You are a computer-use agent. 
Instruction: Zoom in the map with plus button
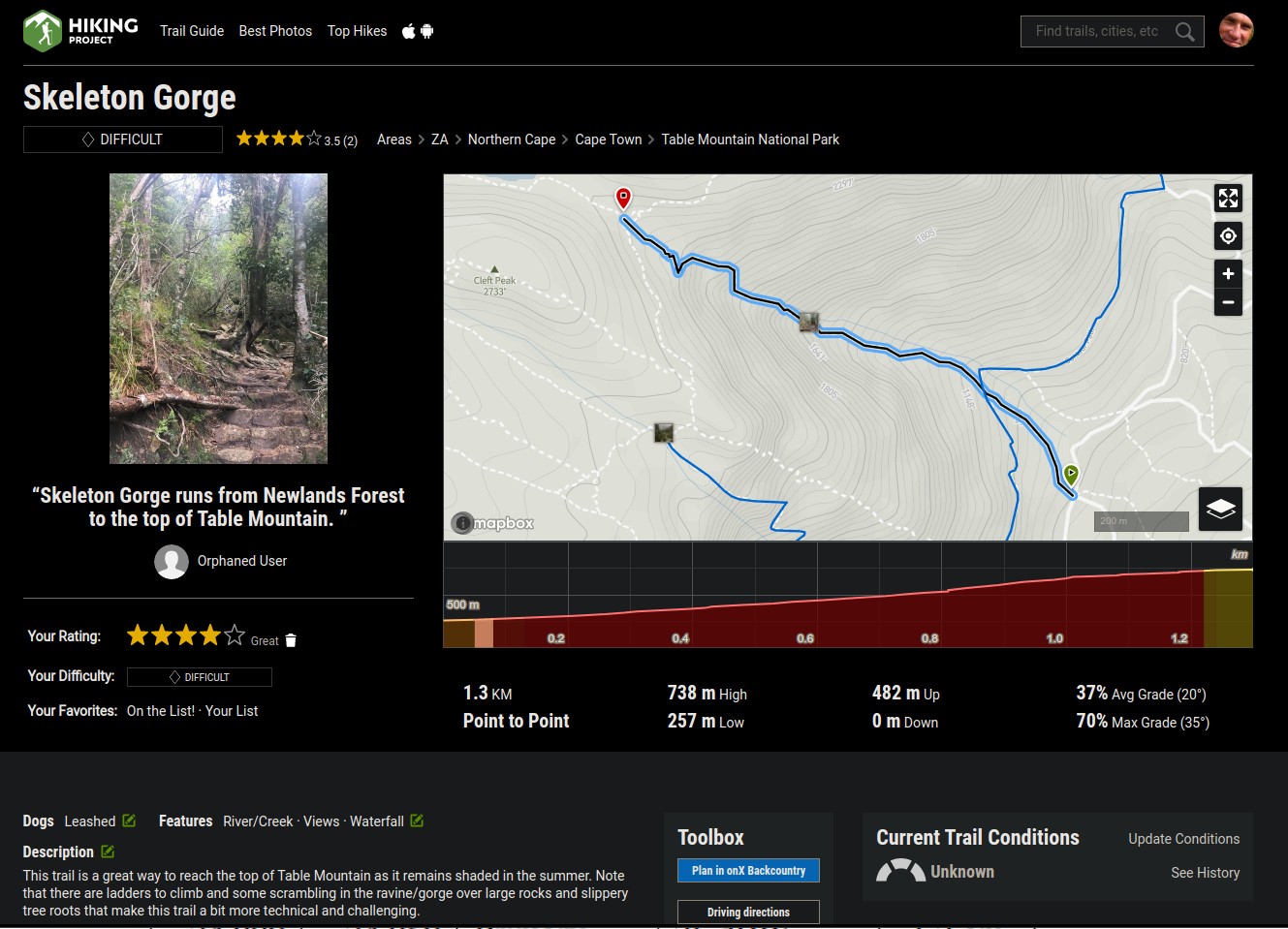click(x=1228, y=274)
